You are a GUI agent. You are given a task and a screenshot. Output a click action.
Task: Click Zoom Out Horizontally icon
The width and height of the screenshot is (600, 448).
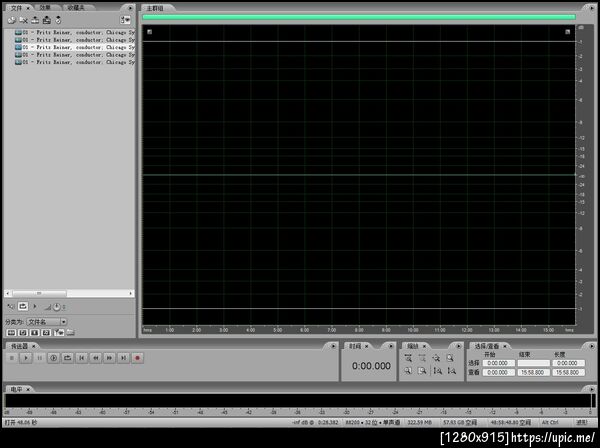point(422,358)
